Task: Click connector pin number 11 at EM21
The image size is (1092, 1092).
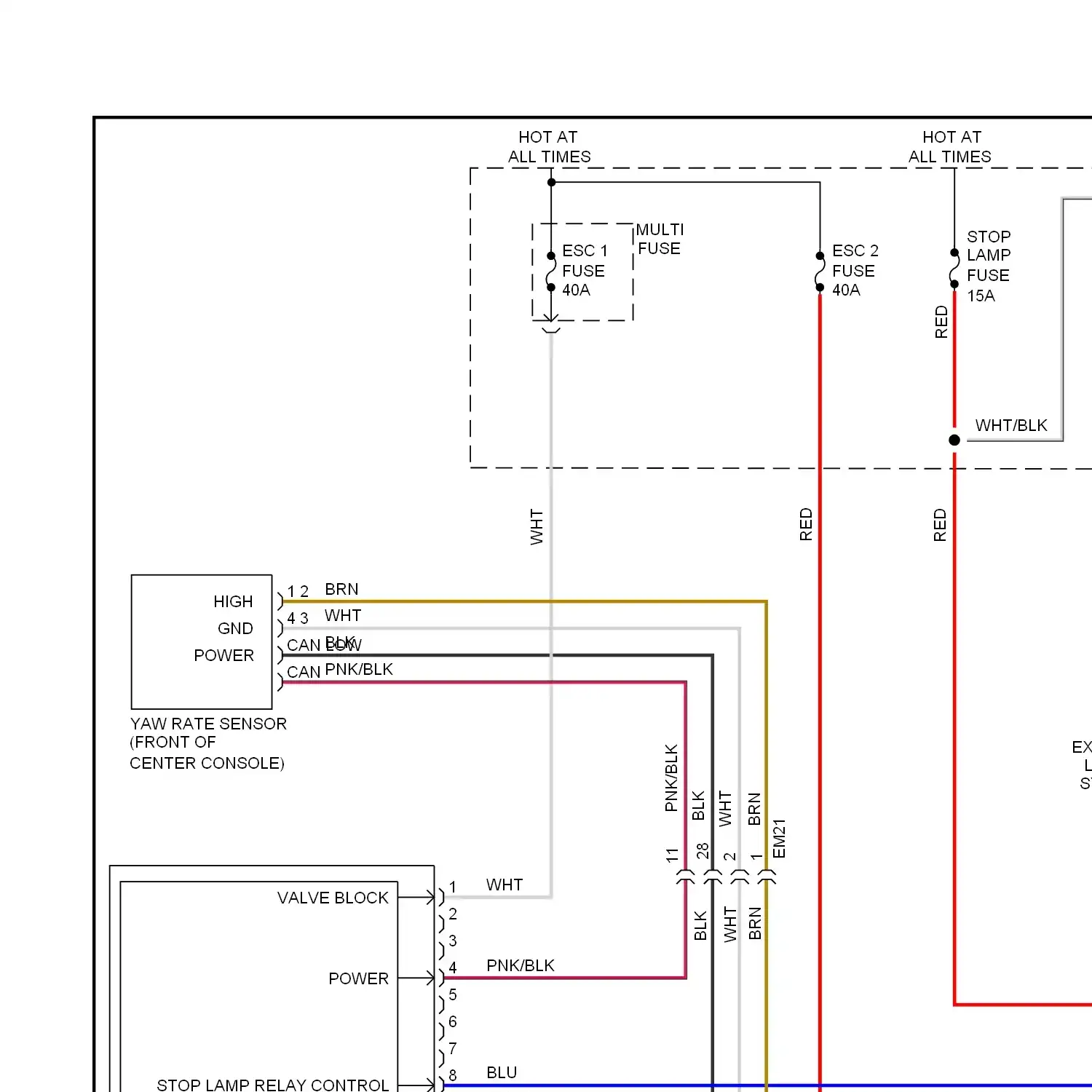Action: [672, 855]
